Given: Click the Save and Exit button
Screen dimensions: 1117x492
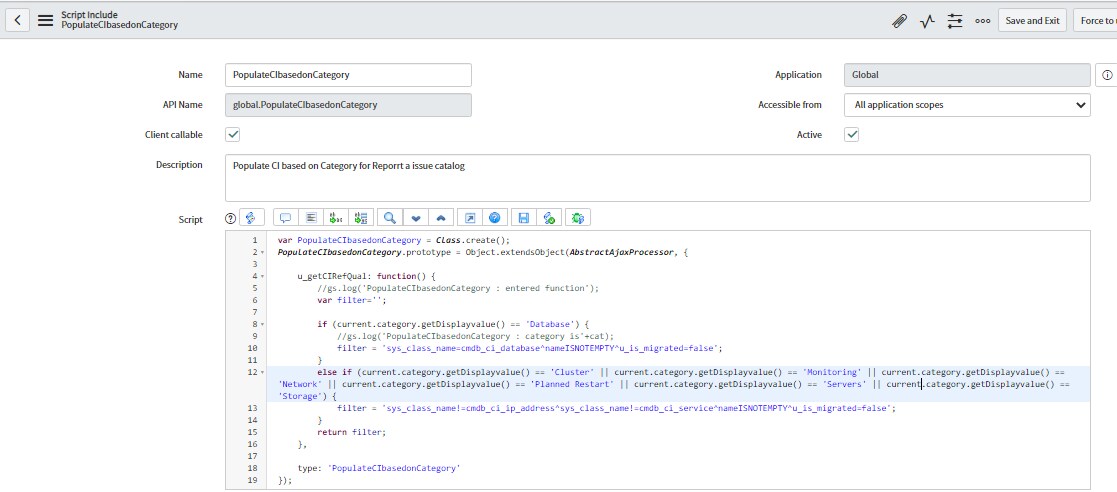Looking at the screenshot, I should (1032, 21).
